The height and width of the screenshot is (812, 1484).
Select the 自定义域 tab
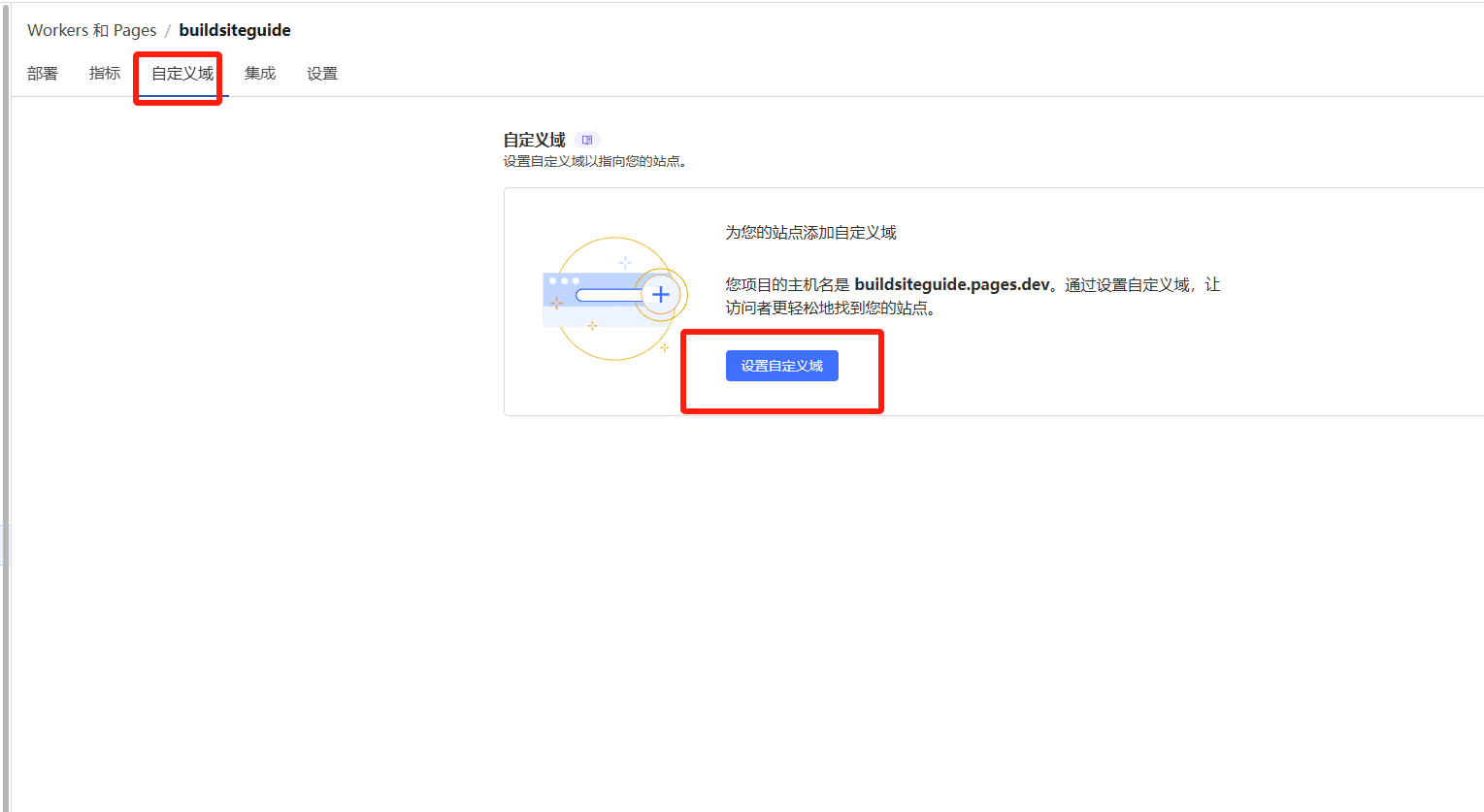(x=182, y=74)
